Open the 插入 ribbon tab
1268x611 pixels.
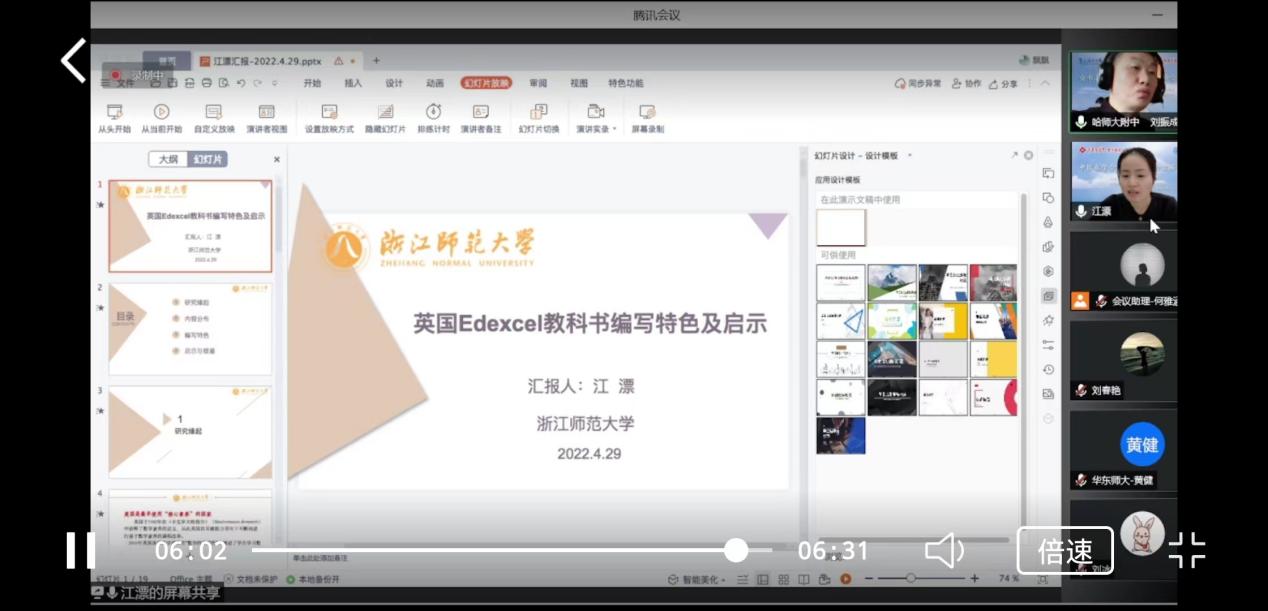point(353,83)
